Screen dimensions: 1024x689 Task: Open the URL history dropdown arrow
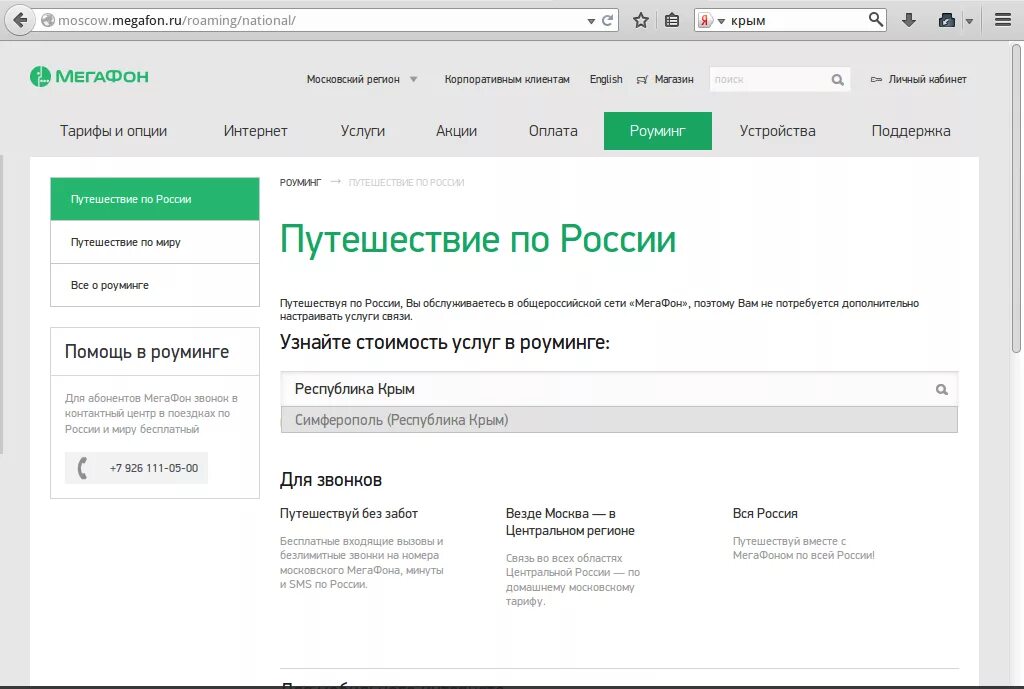click(591, 21)
